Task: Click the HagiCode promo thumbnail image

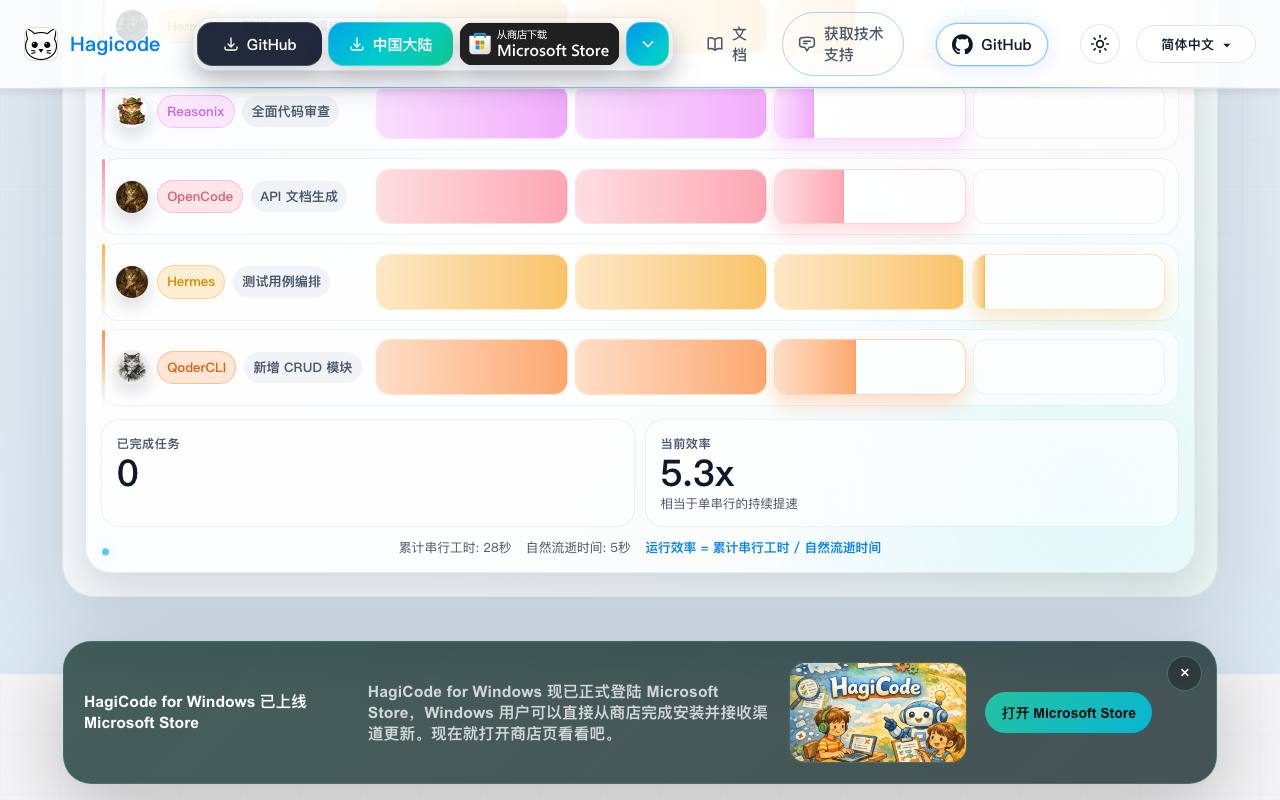Action: (878, 712)
